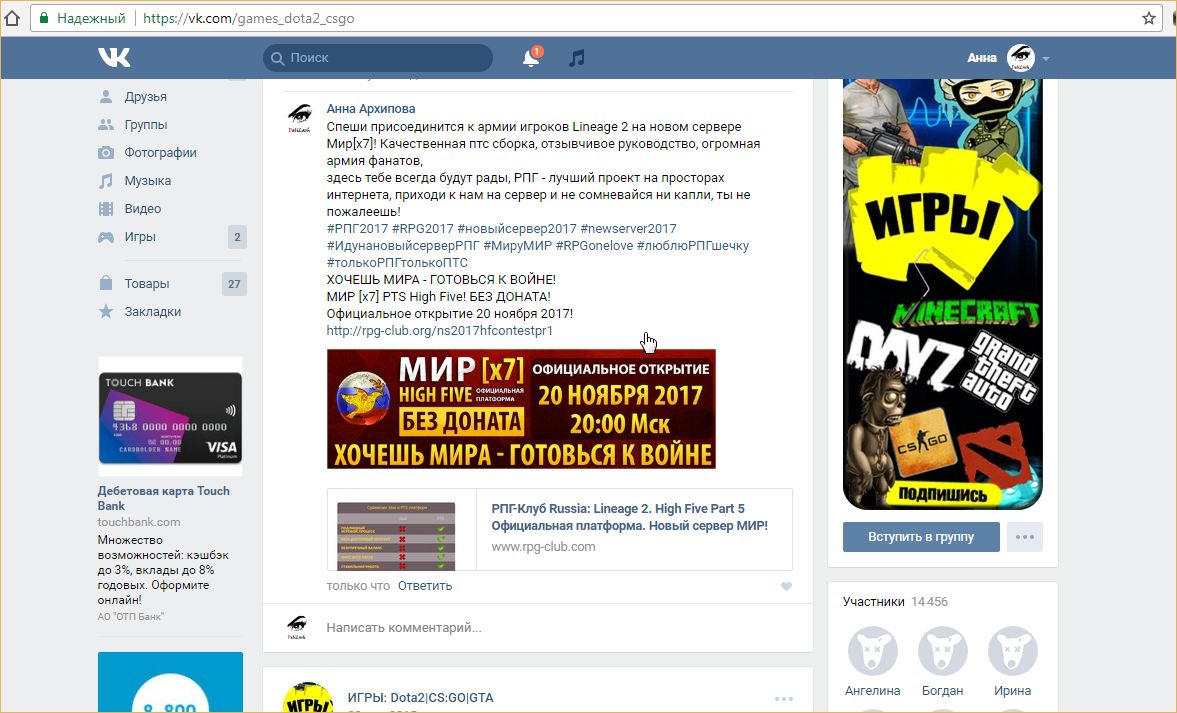Like the comment with heart icon

point(786,586)
